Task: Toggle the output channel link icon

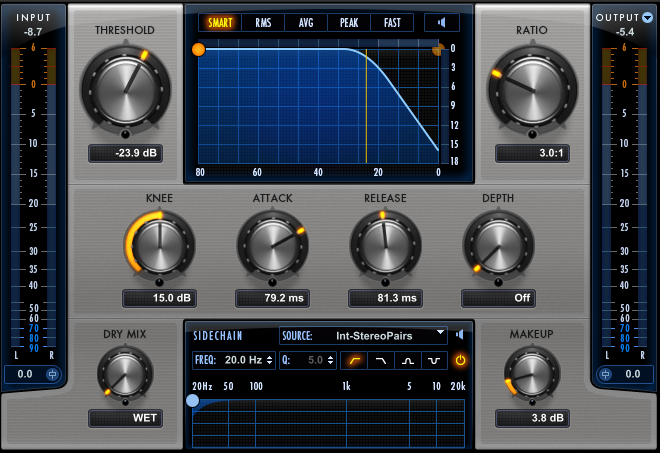Action: point(605,374)
